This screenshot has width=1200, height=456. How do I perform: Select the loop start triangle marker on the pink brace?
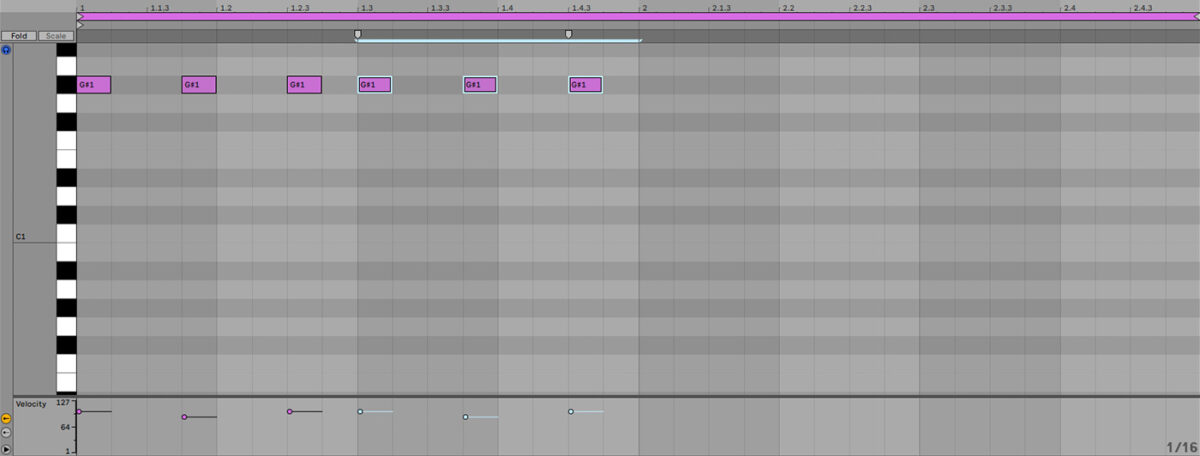pos(80,17)
